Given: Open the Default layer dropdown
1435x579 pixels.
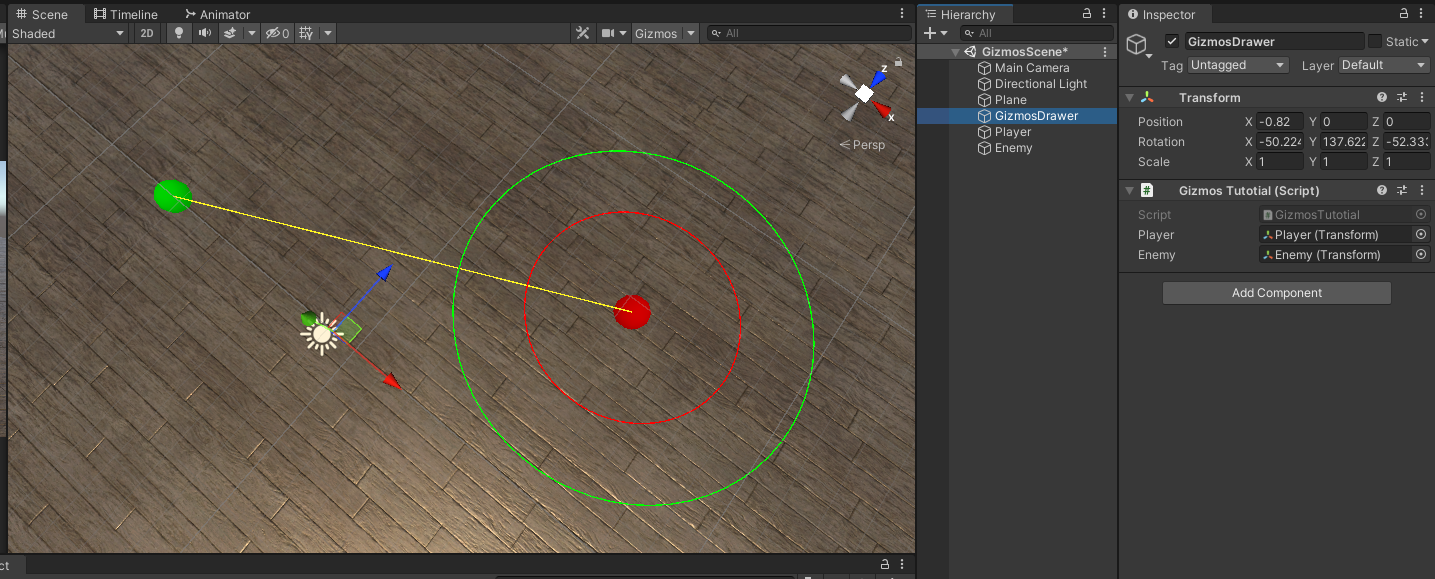Looking at the screenshot, I should tap(1383, 64).
